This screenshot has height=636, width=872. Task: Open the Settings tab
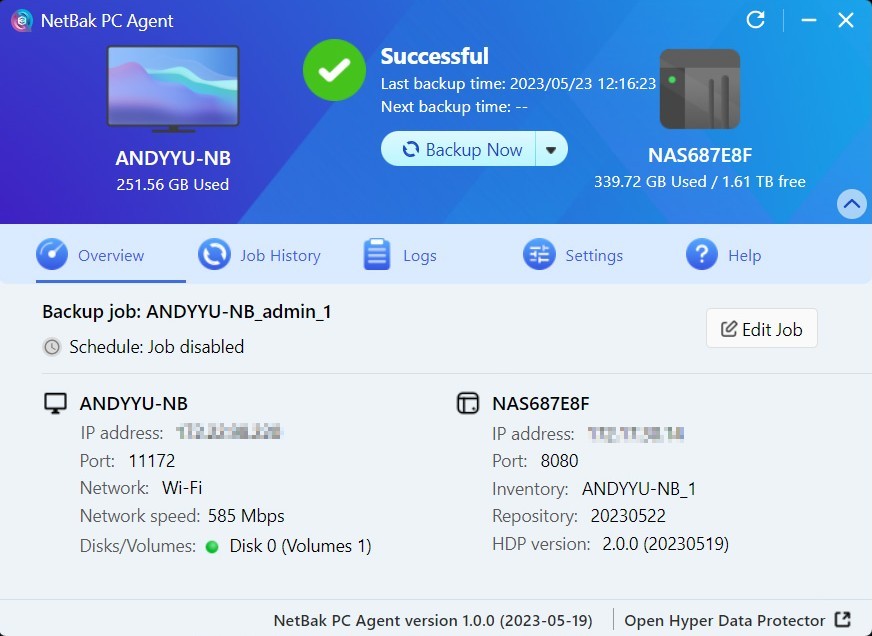(573, 255)
